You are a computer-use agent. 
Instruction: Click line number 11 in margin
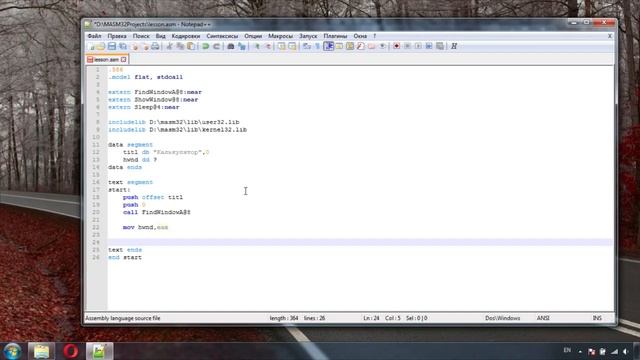[x=96, y=145]
